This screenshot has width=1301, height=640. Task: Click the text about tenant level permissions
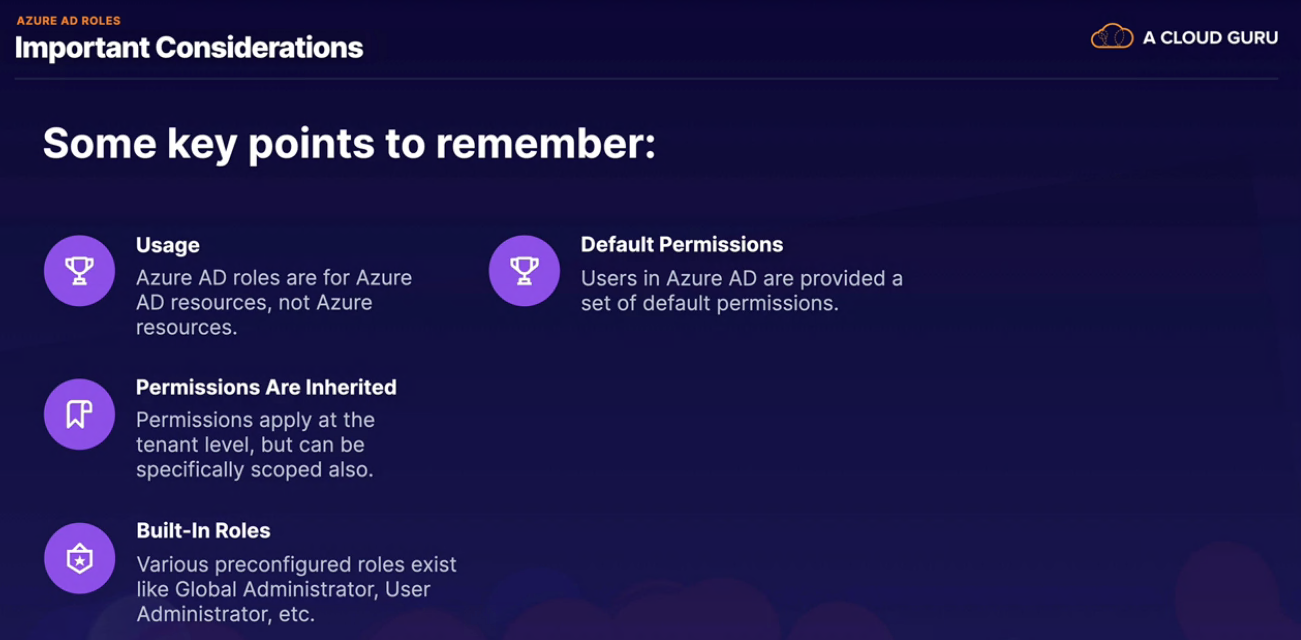point(255,445)
